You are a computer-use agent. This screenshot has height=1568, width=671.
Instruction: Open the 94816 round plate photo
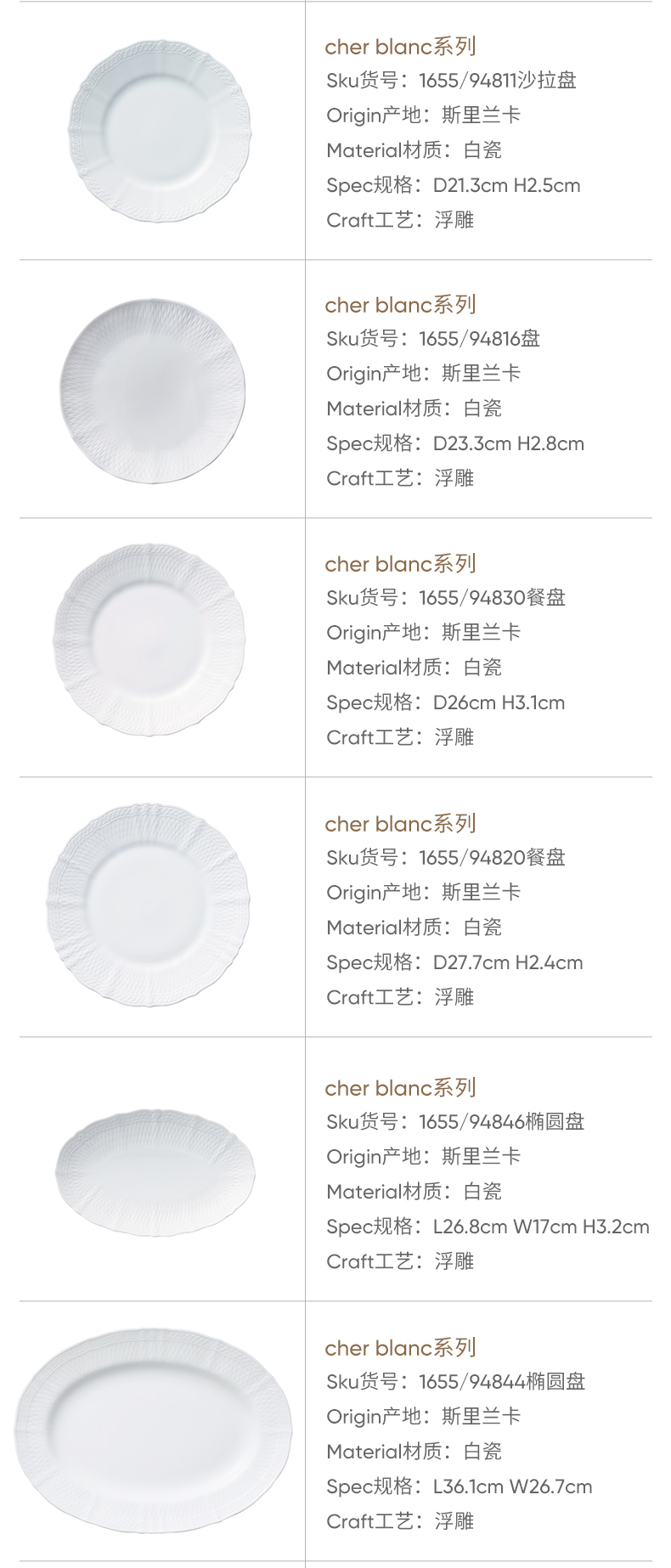[153, 390]
